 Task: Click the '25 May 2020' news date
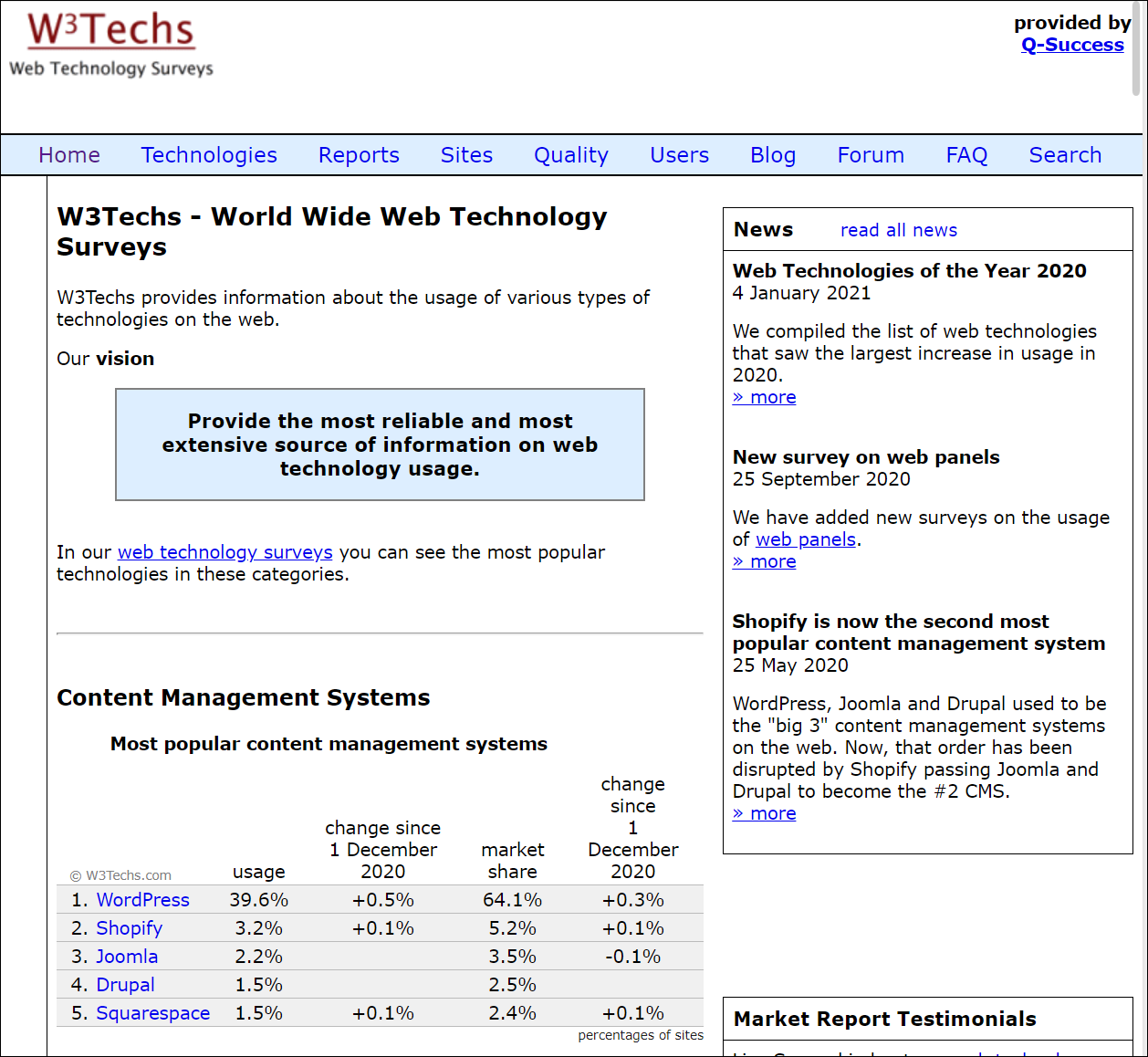790,665
